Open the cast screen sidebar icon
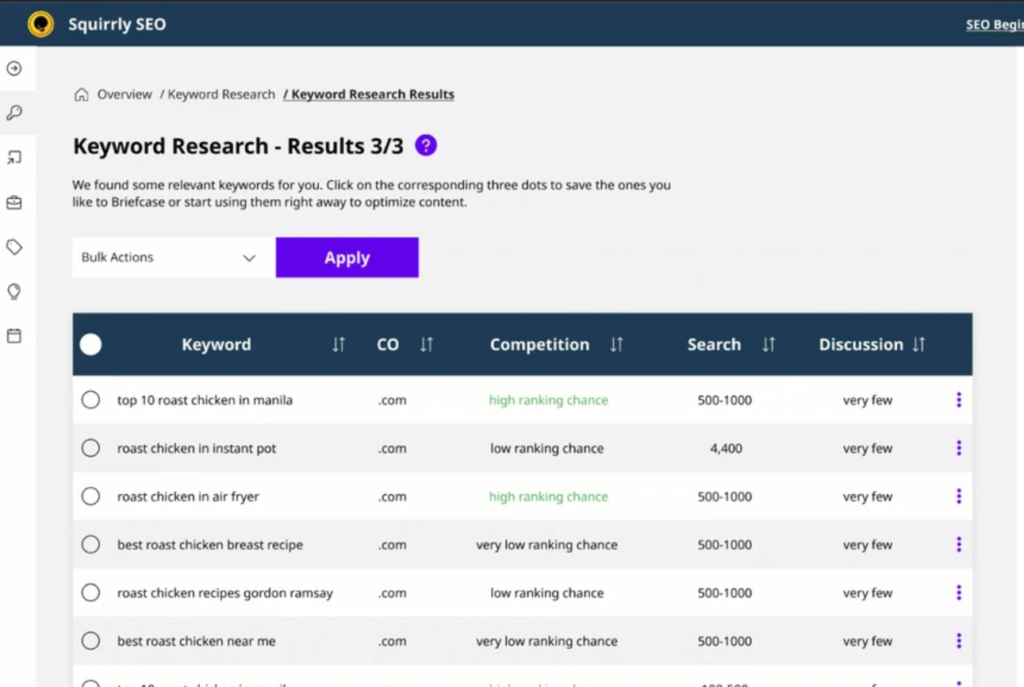 [14, 157]
